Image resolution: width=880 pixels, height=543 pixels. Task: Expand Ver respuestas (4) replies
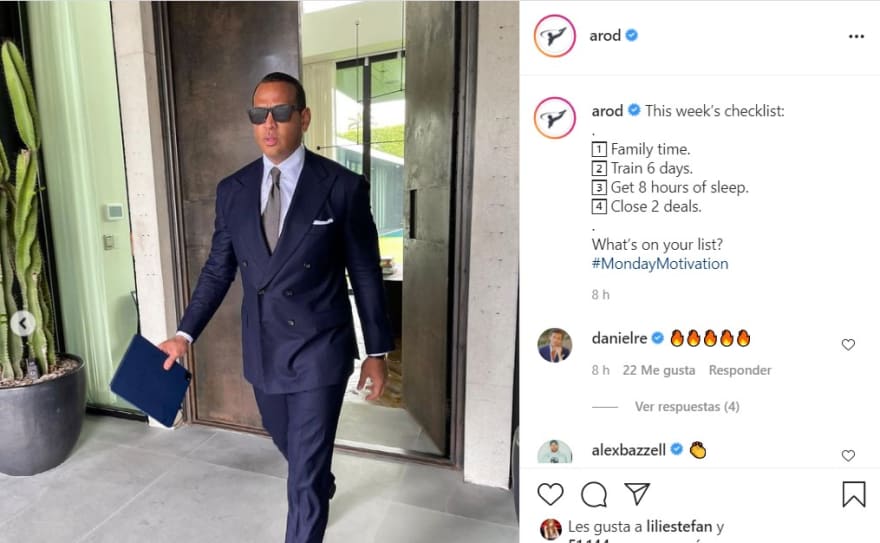[x=687, y=406]
